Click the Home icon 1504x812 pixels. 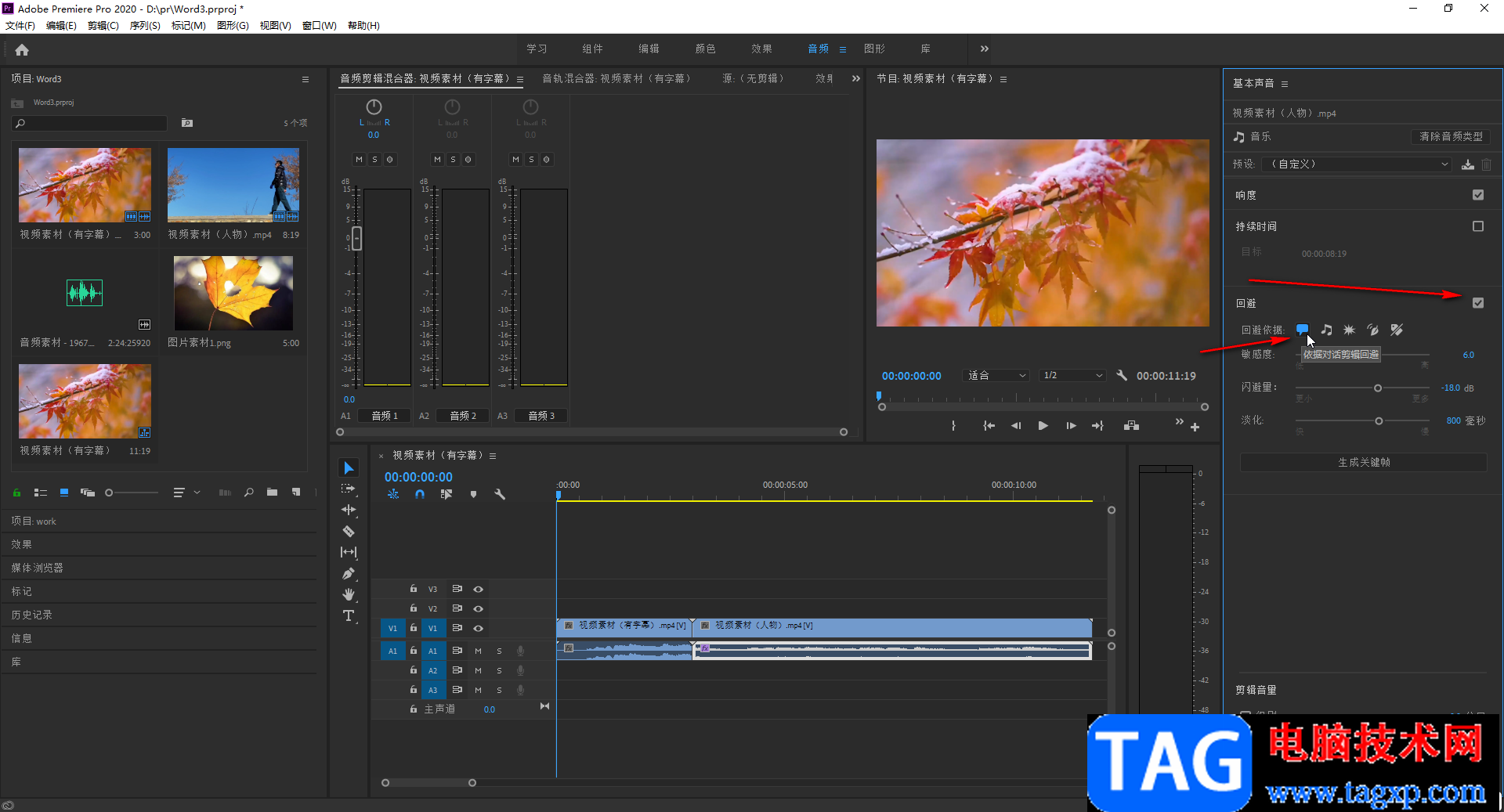[x=22, y=50]
